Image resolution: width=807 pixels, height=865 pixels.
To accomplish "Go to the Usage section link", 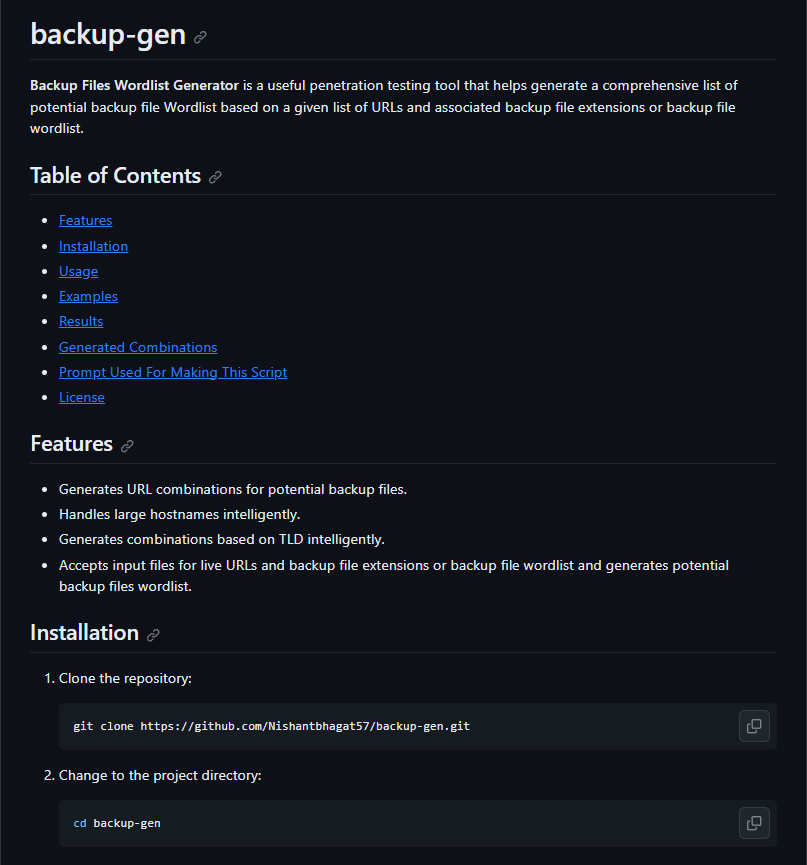I will (x=78, y=271).
